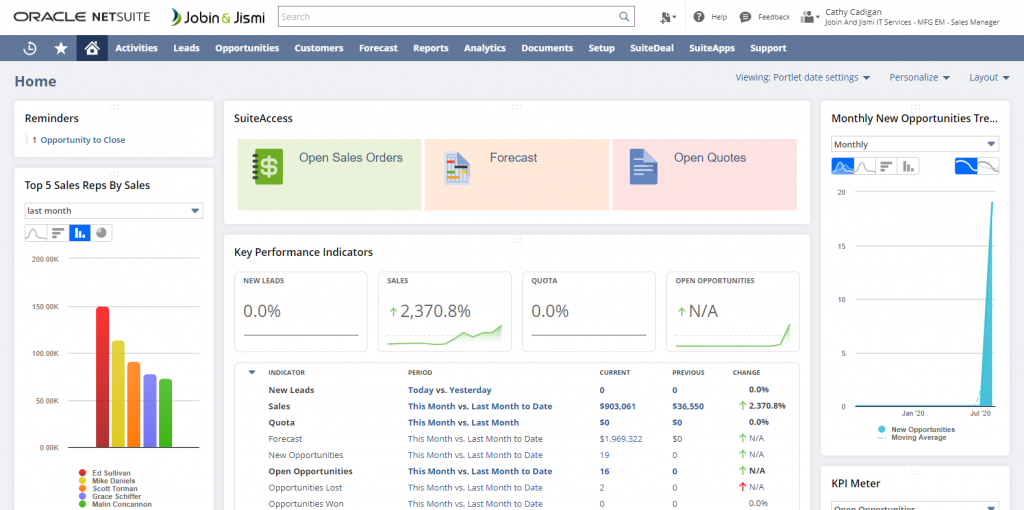The height and width of the screenshot is (510, 1024).
Task: Switch Top 5 Sales Reps chart to pie
Action: point(101,232)
